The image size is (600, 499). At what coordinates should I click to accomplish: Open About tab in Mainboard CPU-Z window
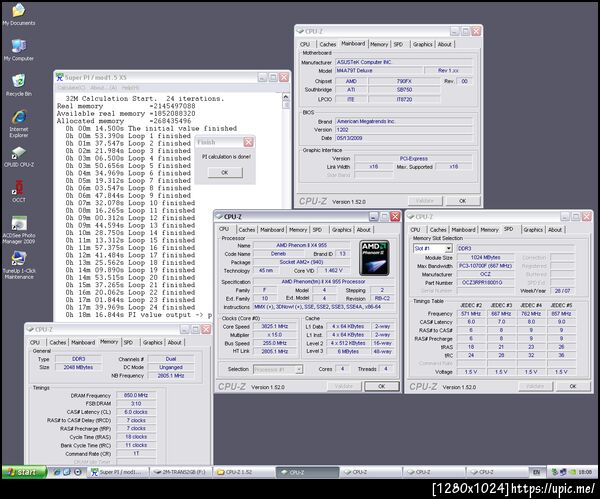tap(445, 44)
